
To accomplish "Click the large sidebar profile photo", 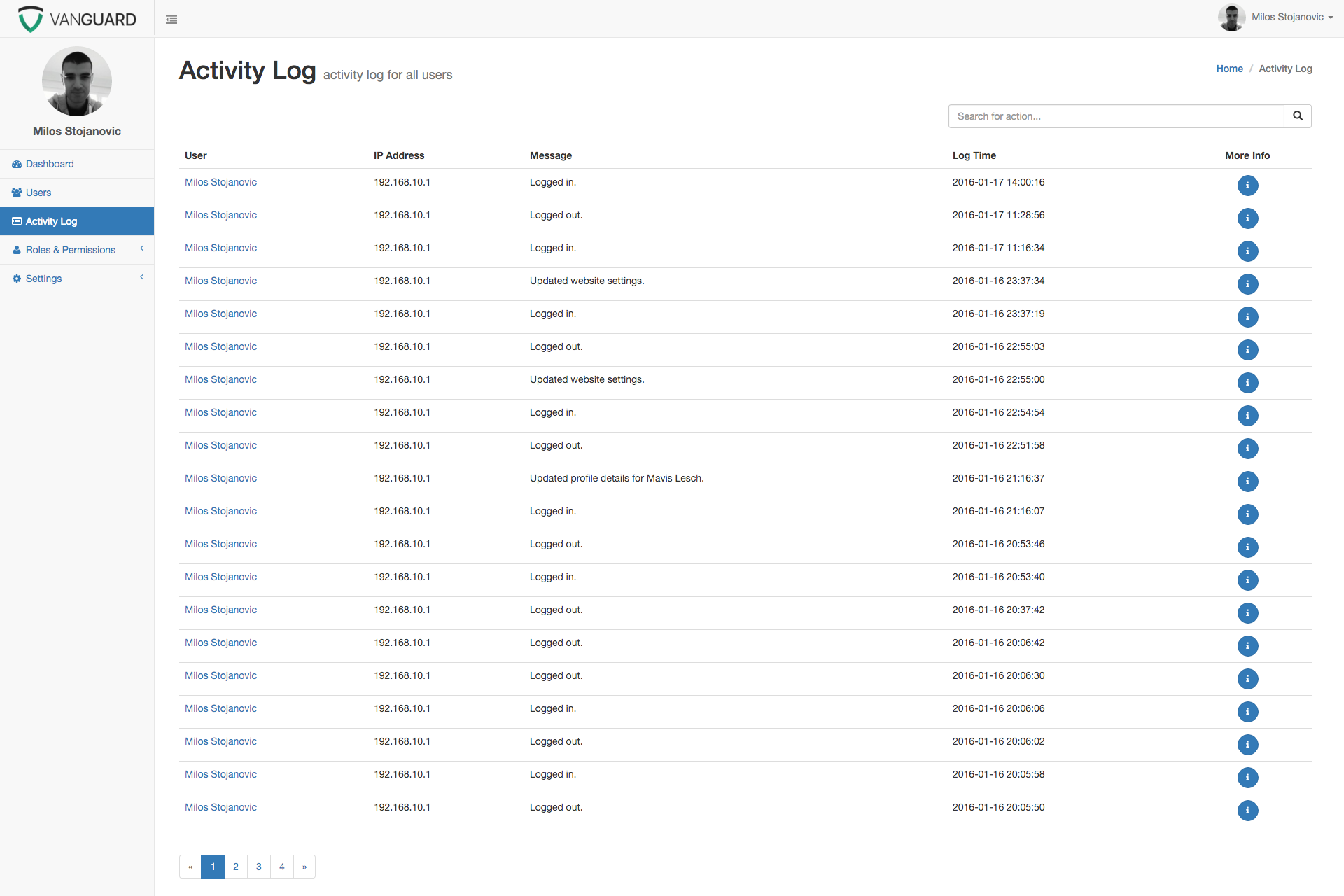I will [x=77, y=82].
